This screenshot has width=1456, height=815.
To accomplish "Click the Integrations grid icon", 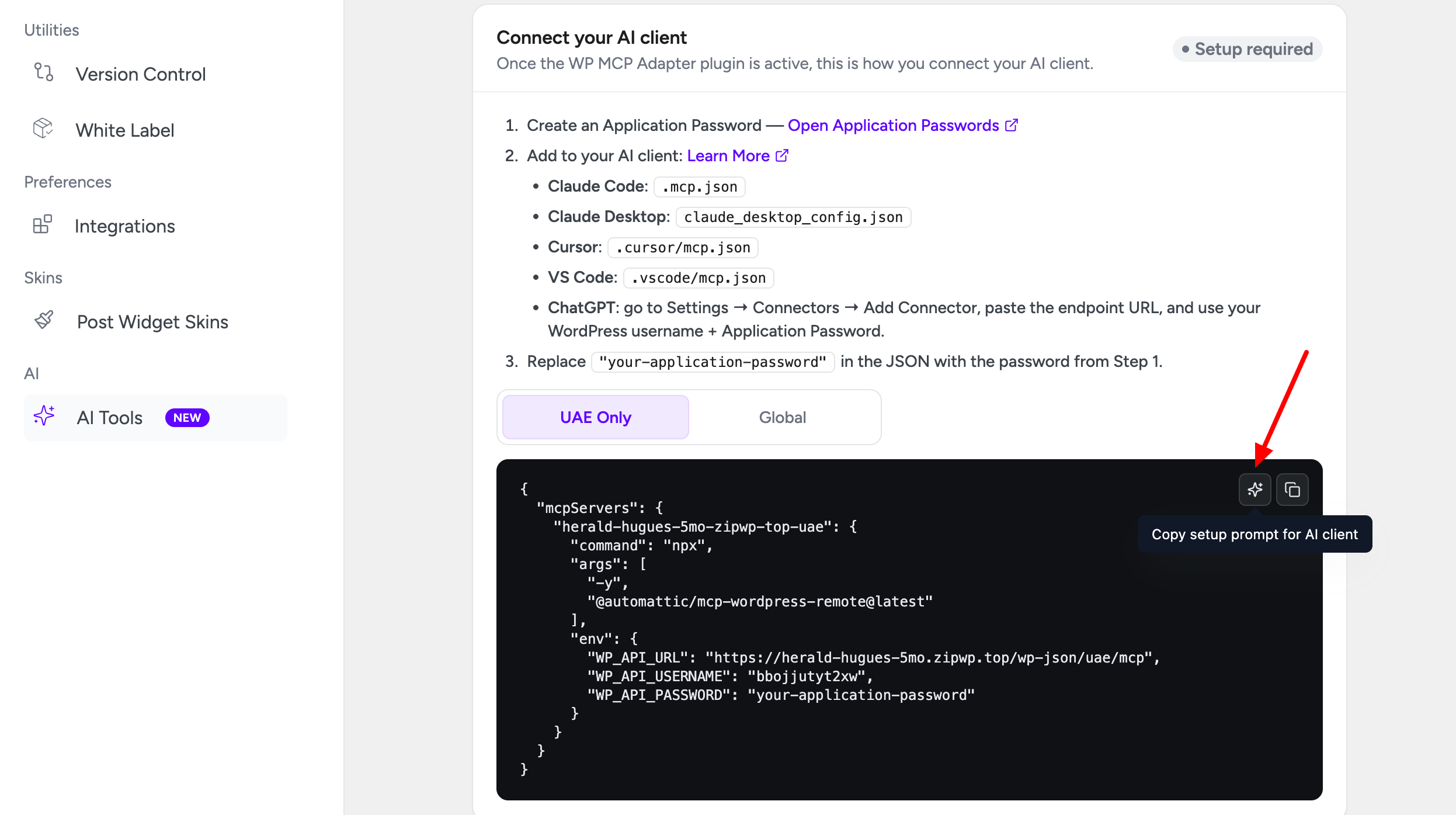I will 43,224.
